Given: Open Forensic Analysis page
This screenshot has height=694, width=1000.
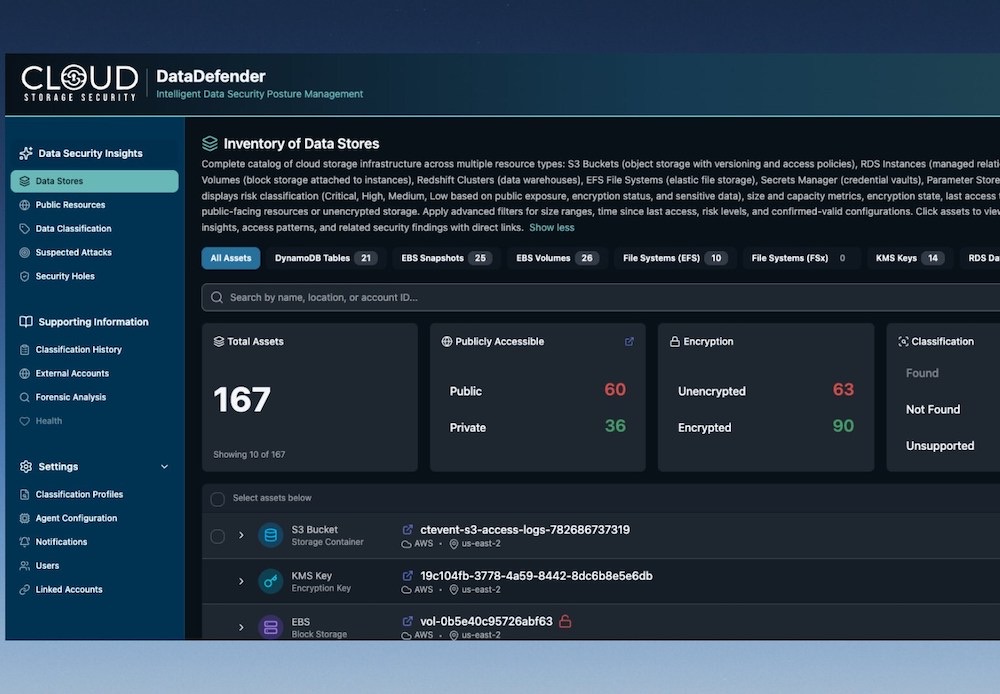Looking at the screenshot, I should tap(71, 397).
